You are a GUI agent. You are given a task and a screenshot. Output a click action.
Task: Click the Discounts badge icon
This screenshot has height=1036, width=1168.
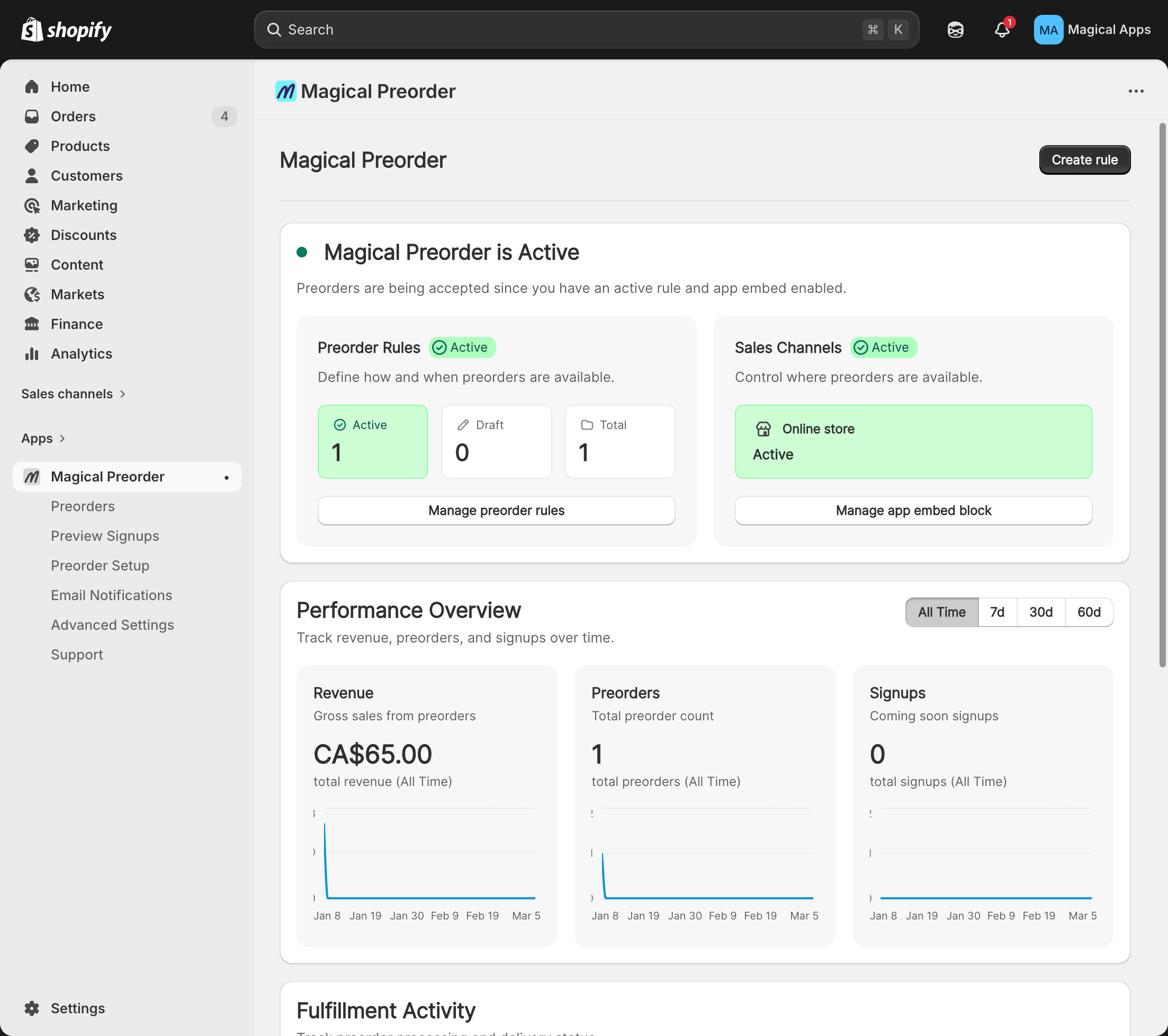pos(32,235)
